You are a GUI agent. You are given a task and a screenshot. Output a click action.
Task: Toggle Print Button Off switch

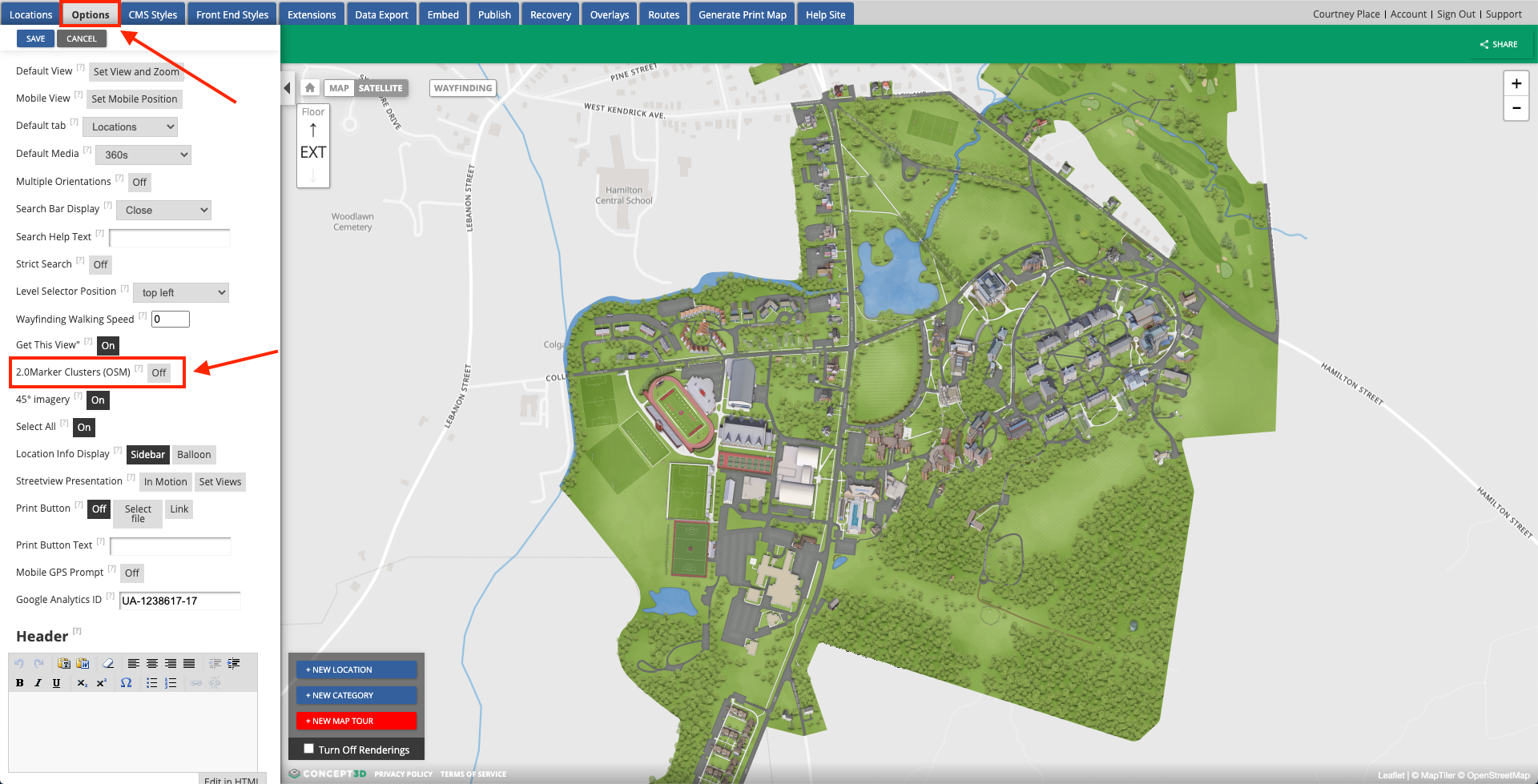tap(99, 509)
